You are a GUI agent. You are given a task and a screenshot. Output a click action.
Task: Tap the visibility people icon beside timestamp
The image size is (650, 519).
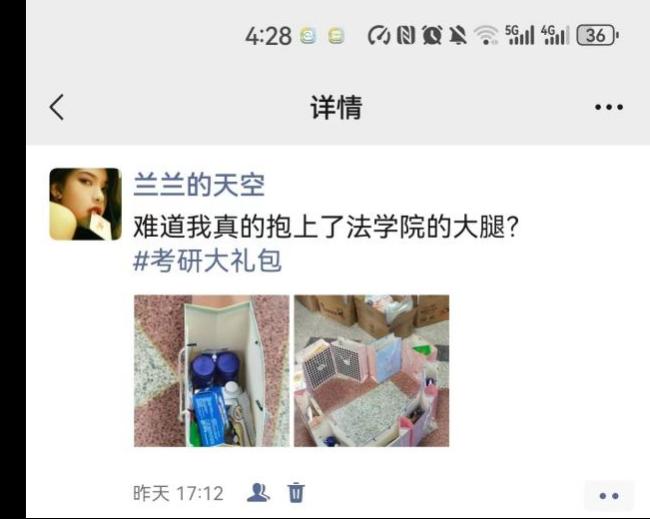pos(258,492)
